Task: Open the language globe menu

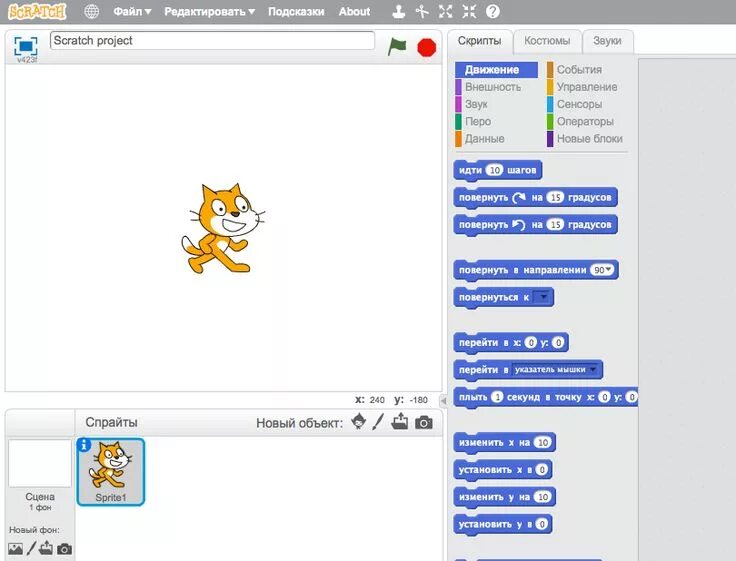Action: coord(92,11)
